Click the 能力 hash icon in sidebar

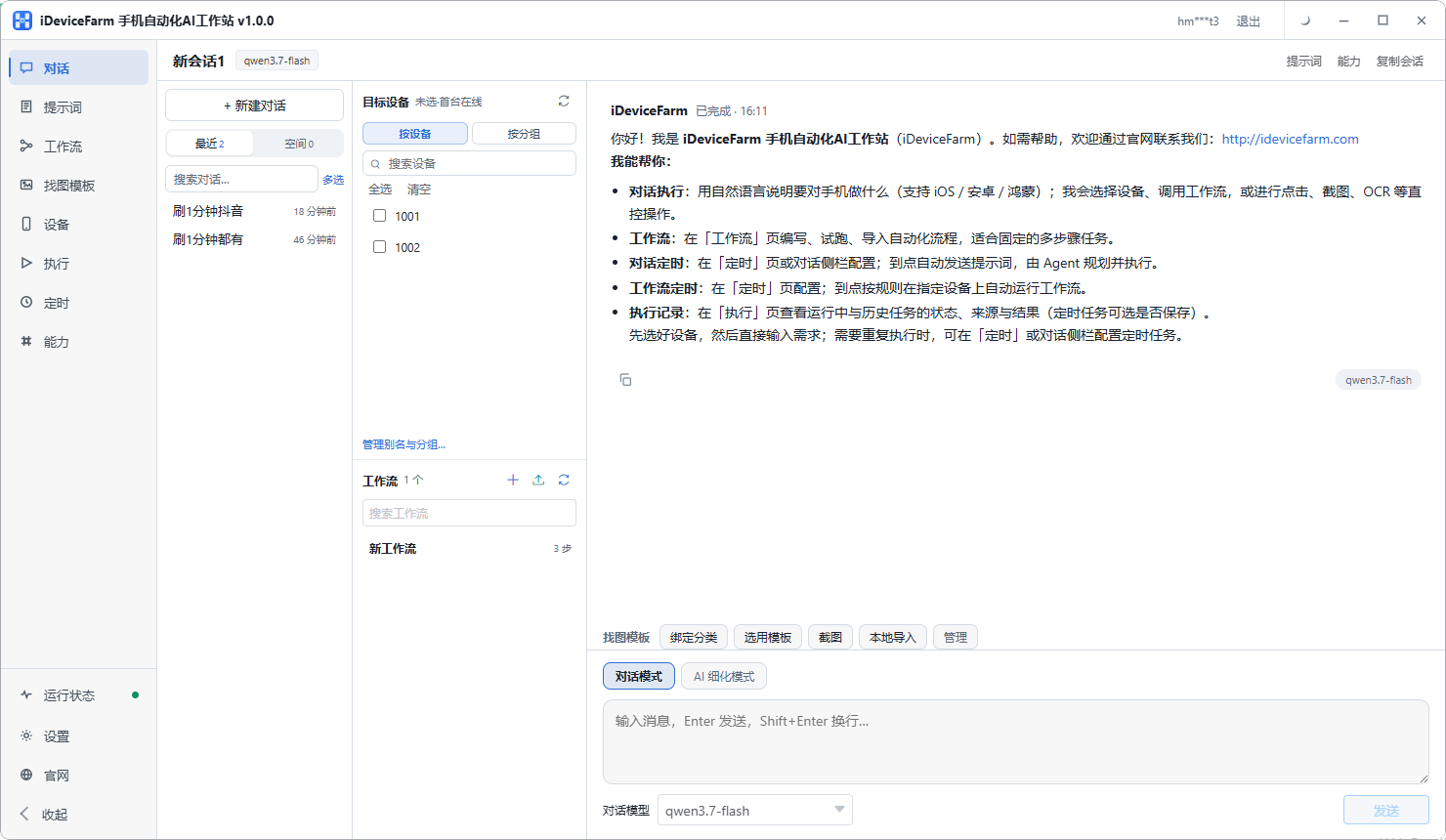tap(26, 342)
